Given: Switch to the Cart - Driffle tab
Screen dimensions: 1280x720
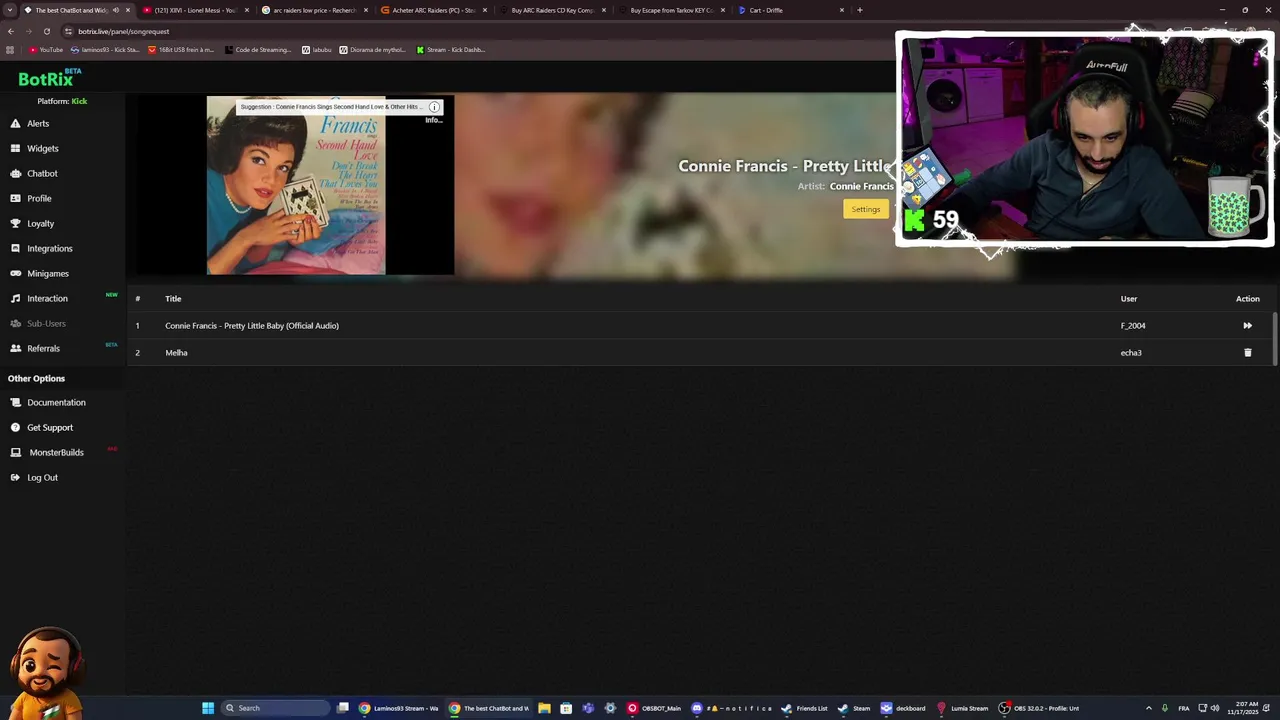Looking at the screenshot, I should click(x=790, y=10).
